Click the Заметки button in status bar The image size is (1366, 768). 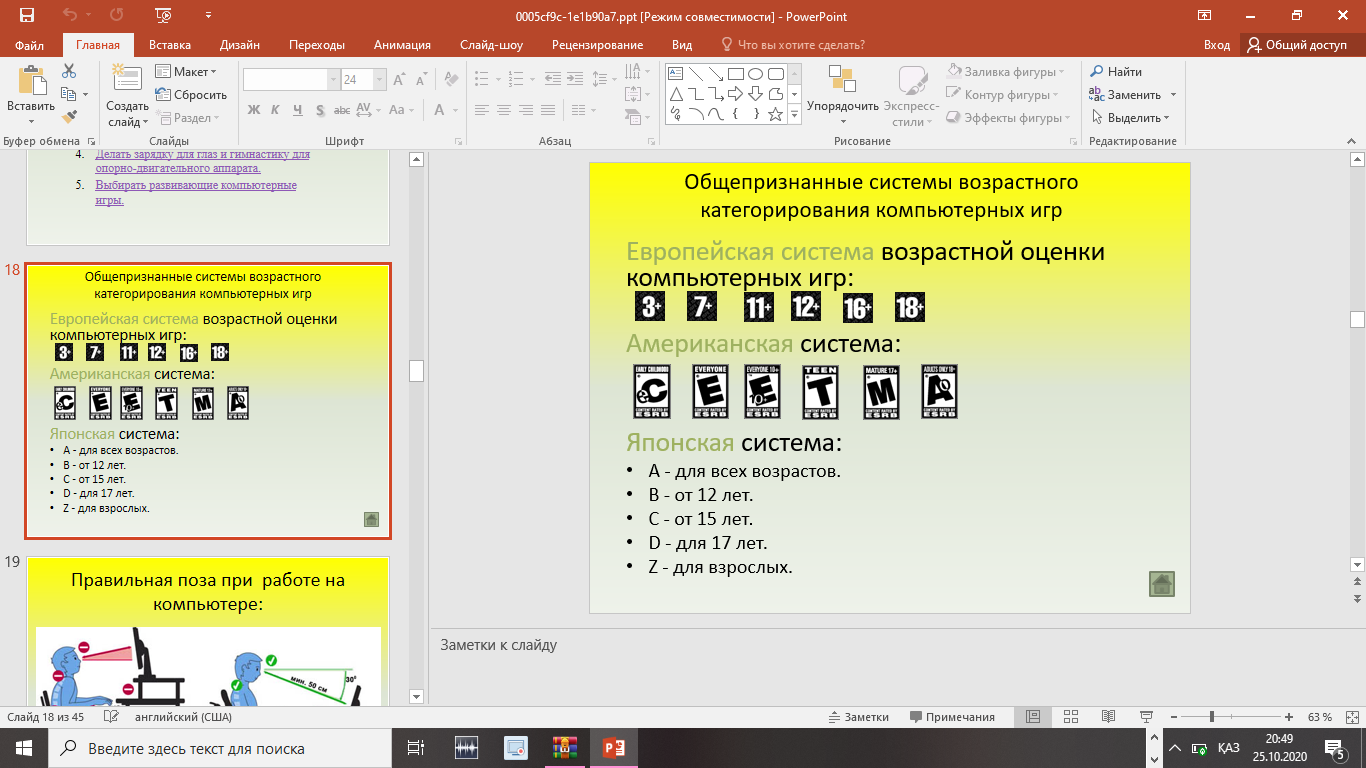point(858,717)
